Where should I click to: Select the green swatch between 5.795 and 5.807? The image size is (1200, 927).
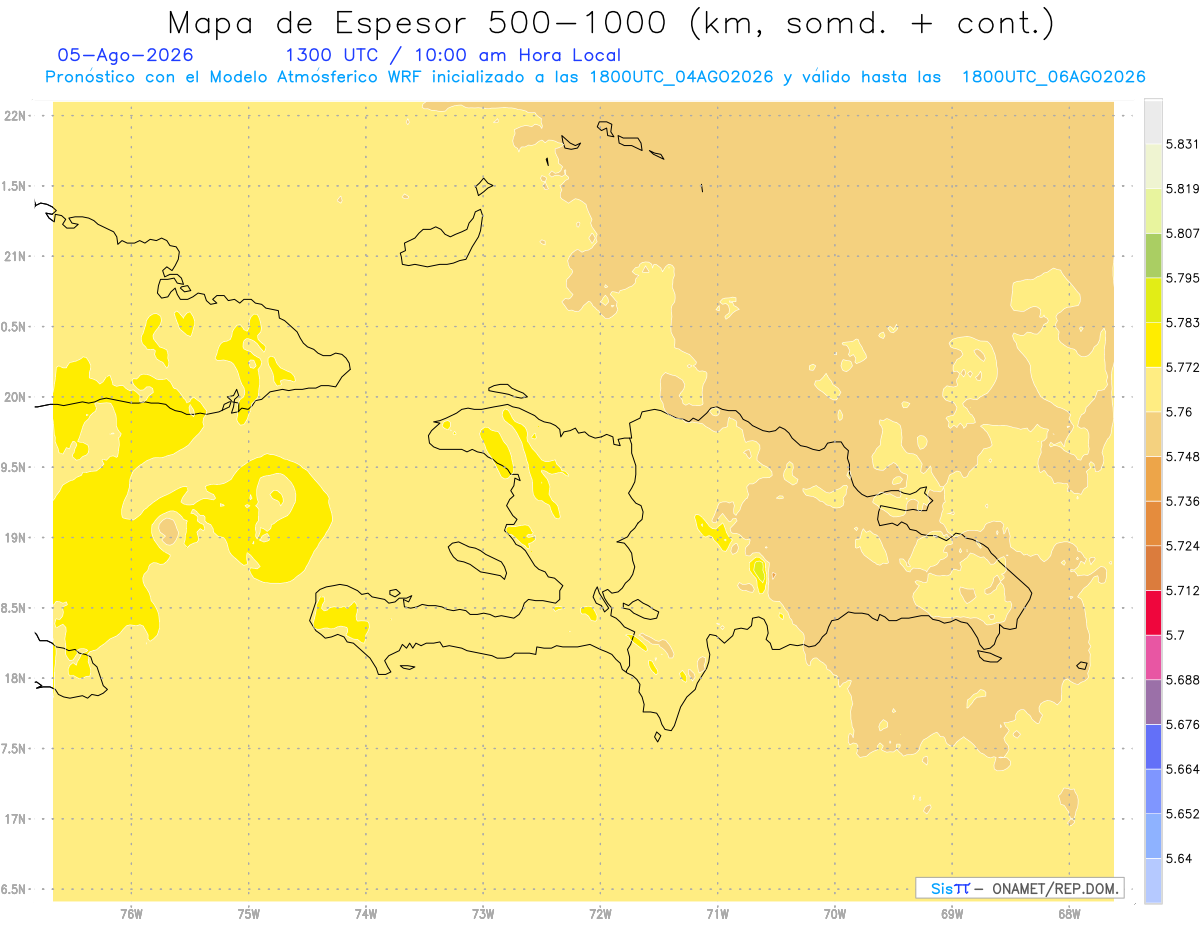(x=1153, y=255)
